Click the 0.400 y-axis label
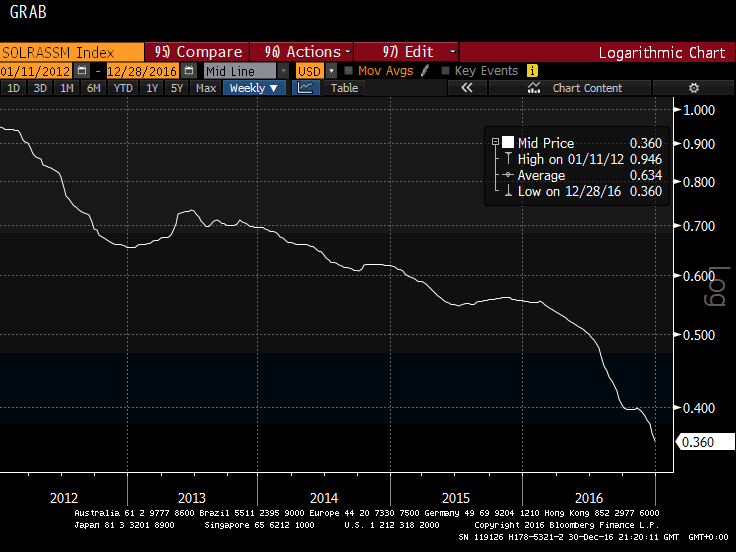The width and height of the screenshot is (736, 552). coord(699,407)
